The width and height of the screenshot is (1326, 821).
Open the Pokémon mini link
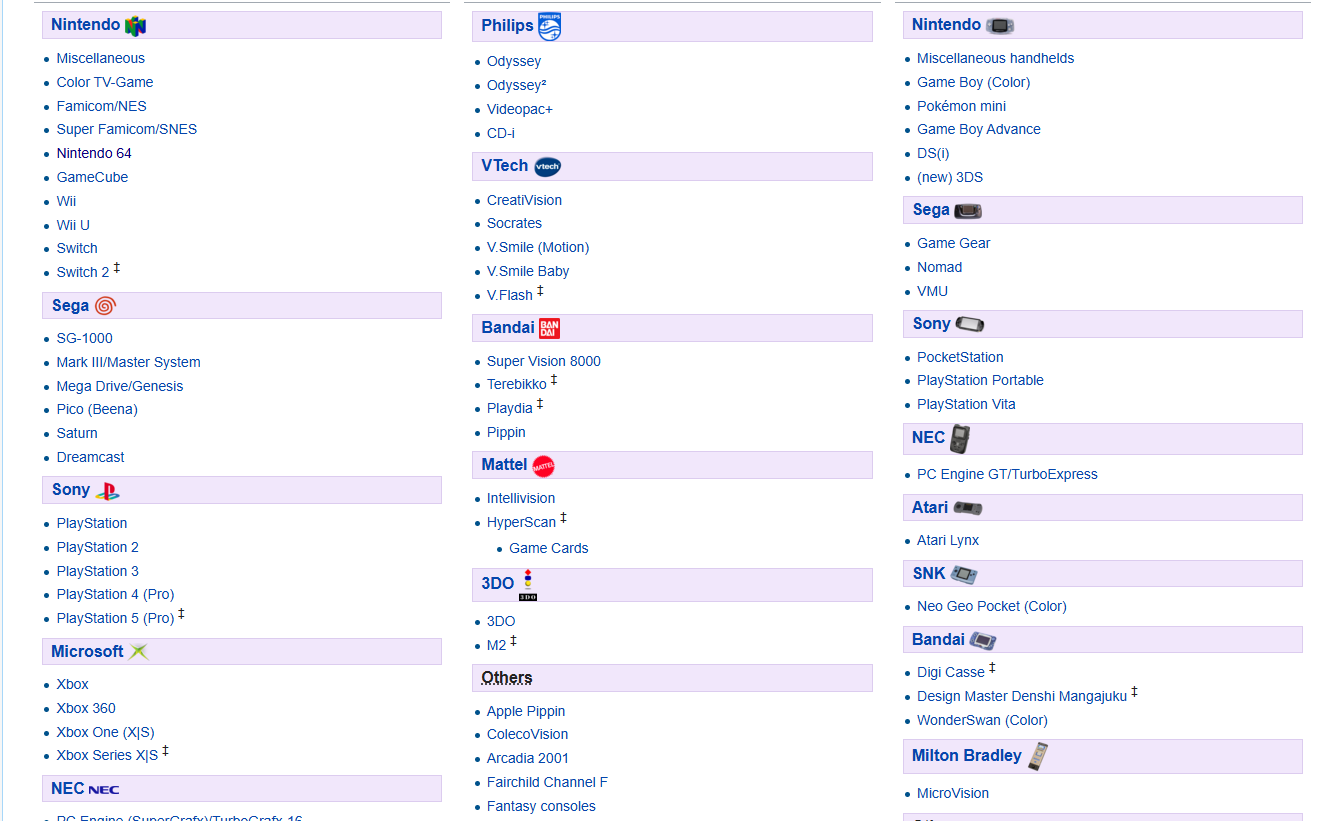point(962,106)
